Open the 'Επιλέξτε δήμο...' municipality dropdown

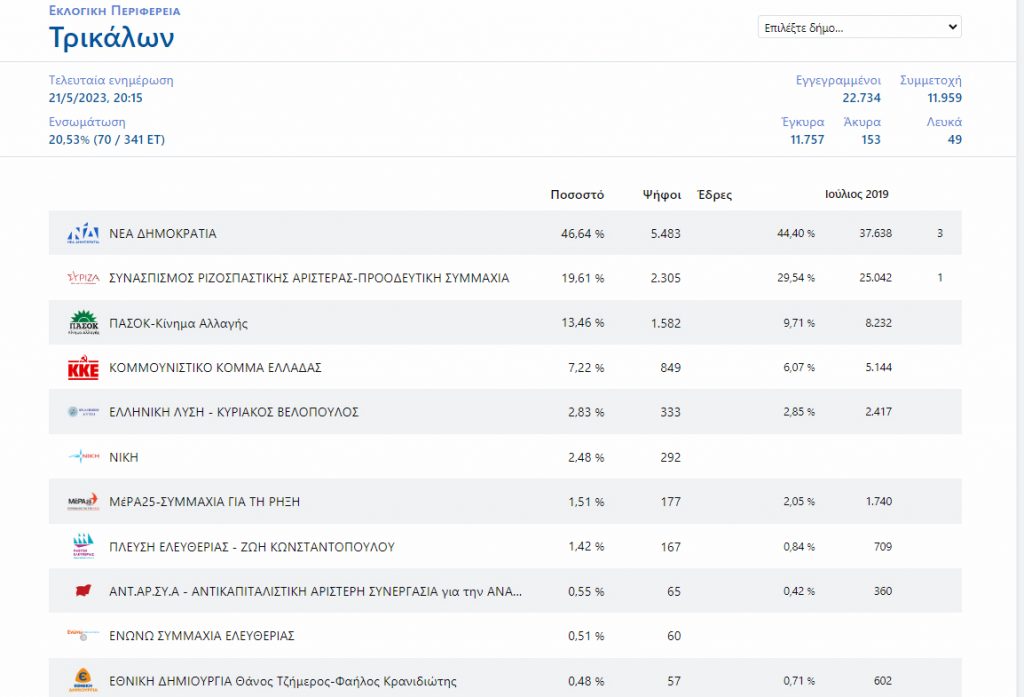(859, 27)
